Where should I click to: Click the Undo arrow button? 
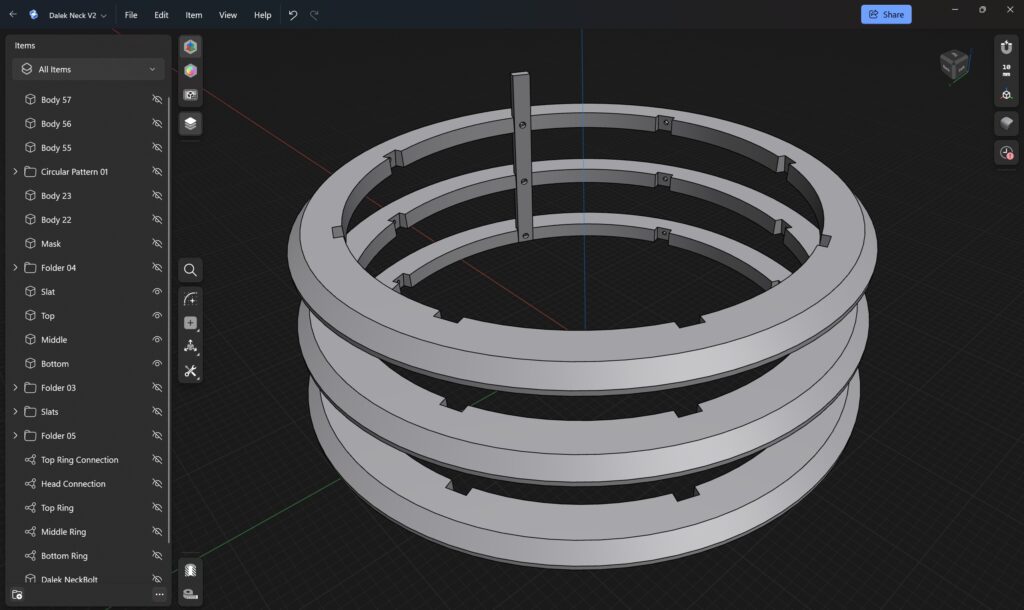pyautogui.click(x=293, y=15)
